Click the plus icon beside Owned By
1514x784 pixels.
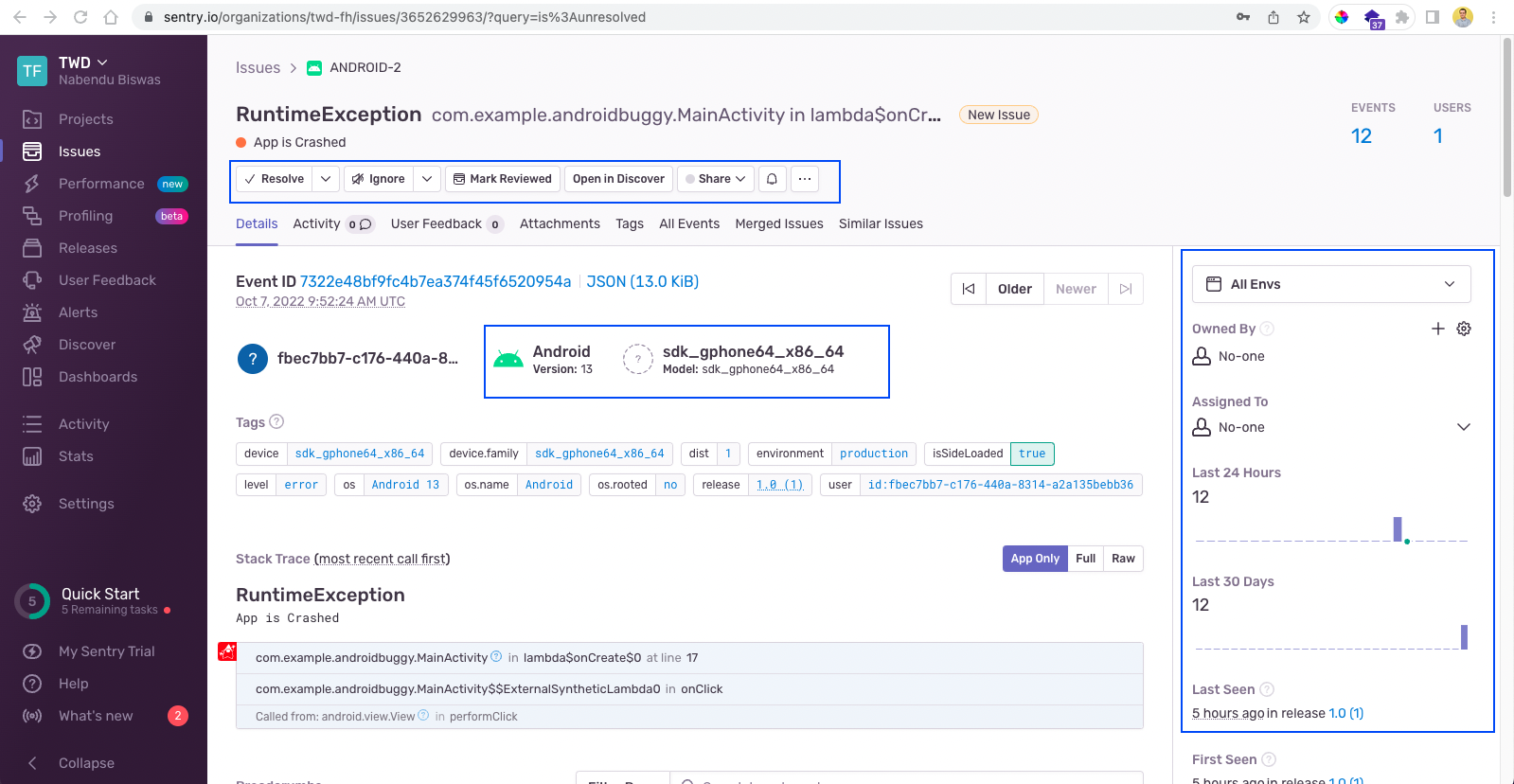point(1438,329)
